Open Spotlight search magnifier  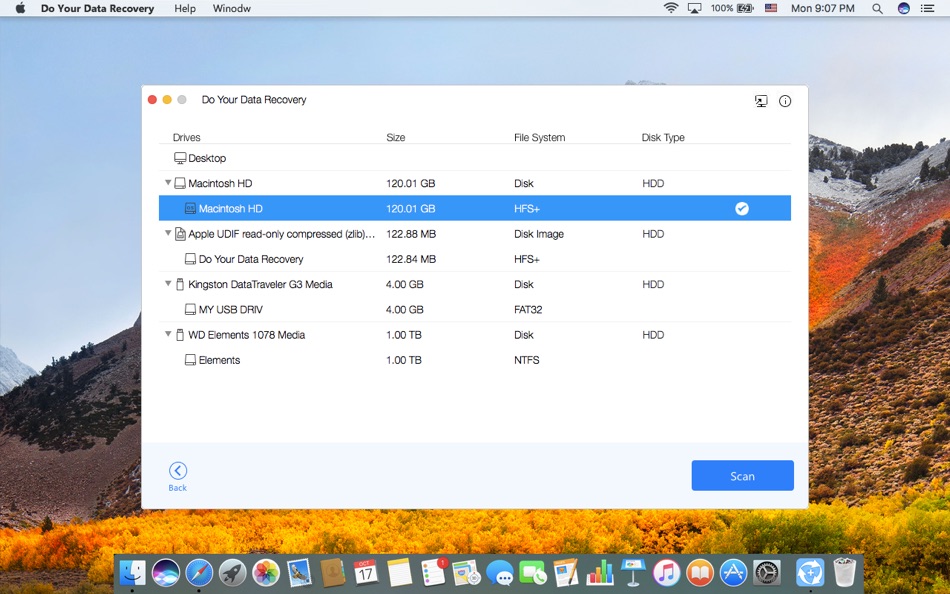tap(877, 8)
